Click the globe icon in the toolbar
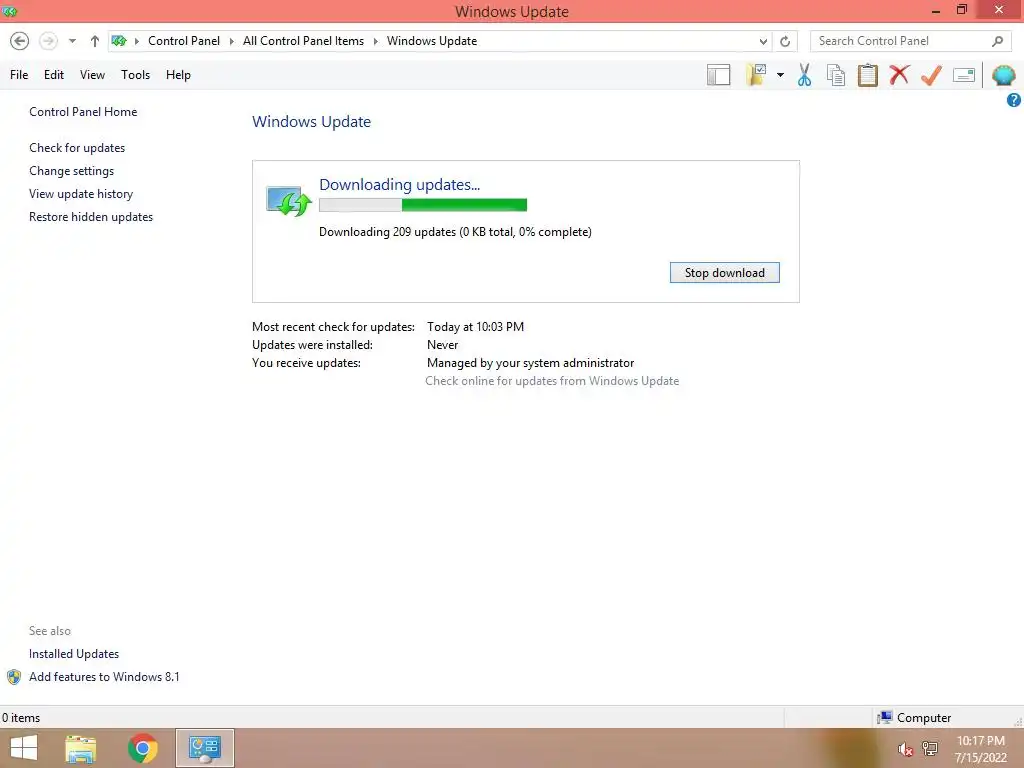Screen dimensions: 1024x768 pyautogui.click(x=1003, y=75)
